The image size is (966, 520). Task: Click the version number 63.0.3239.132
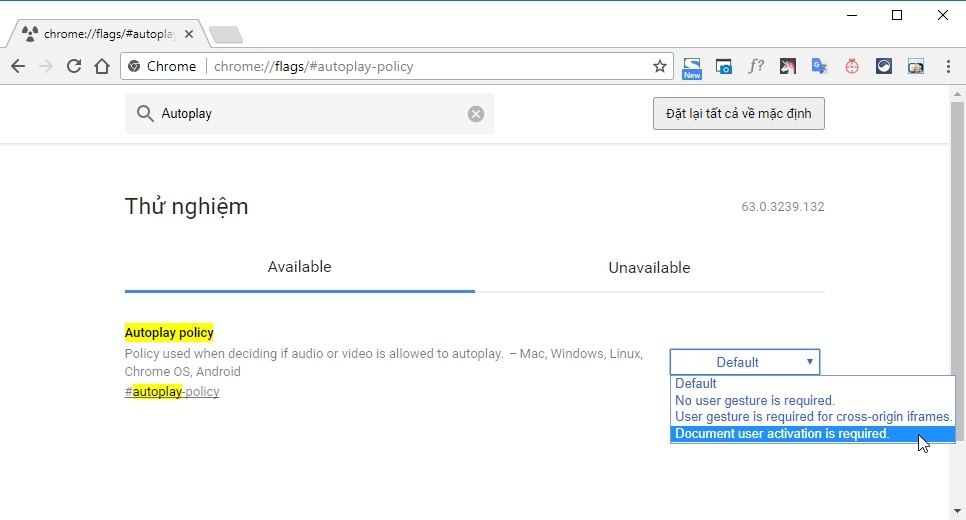pos(782,206)
